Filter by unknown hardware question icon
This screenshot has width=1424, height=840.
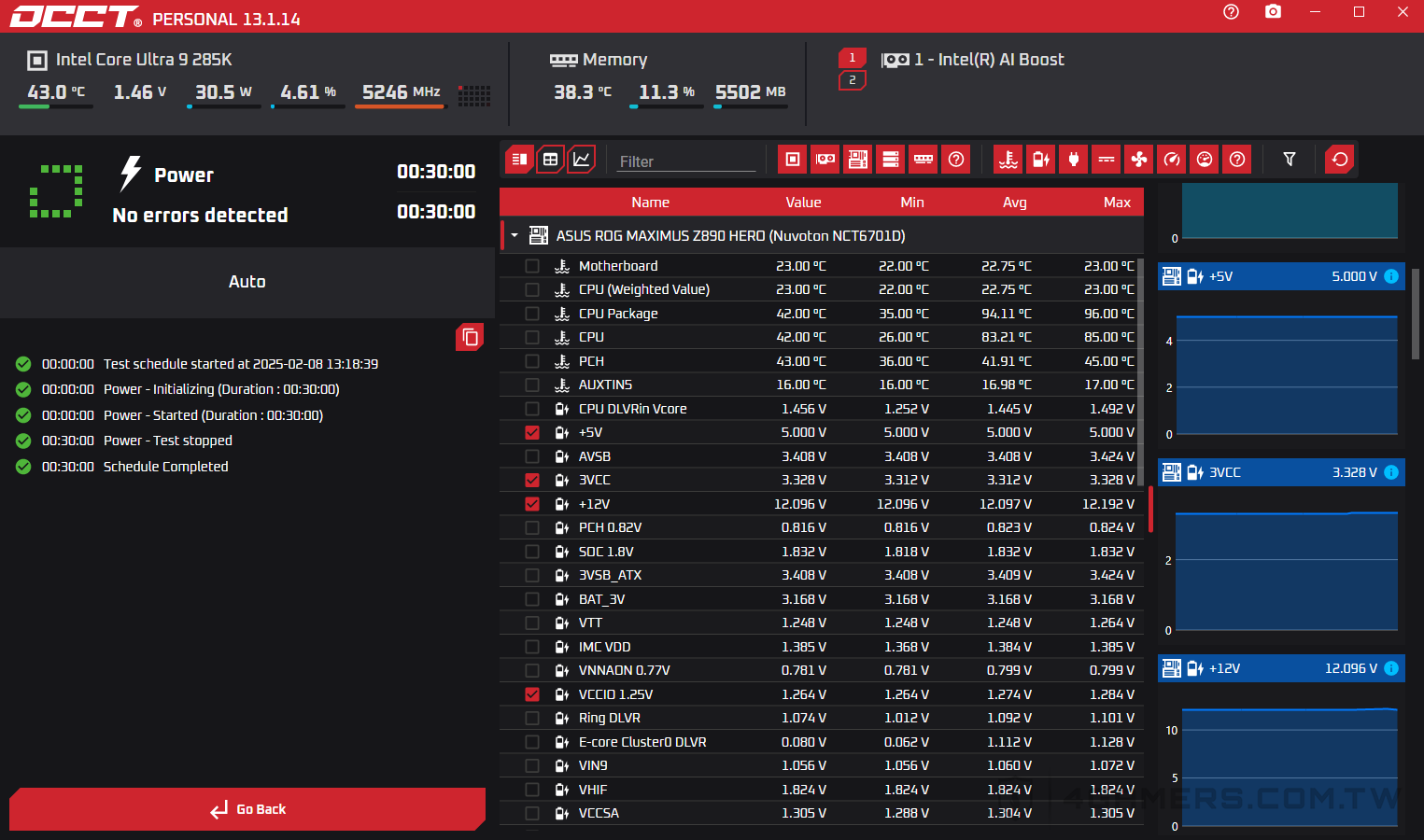click(956, 160)
